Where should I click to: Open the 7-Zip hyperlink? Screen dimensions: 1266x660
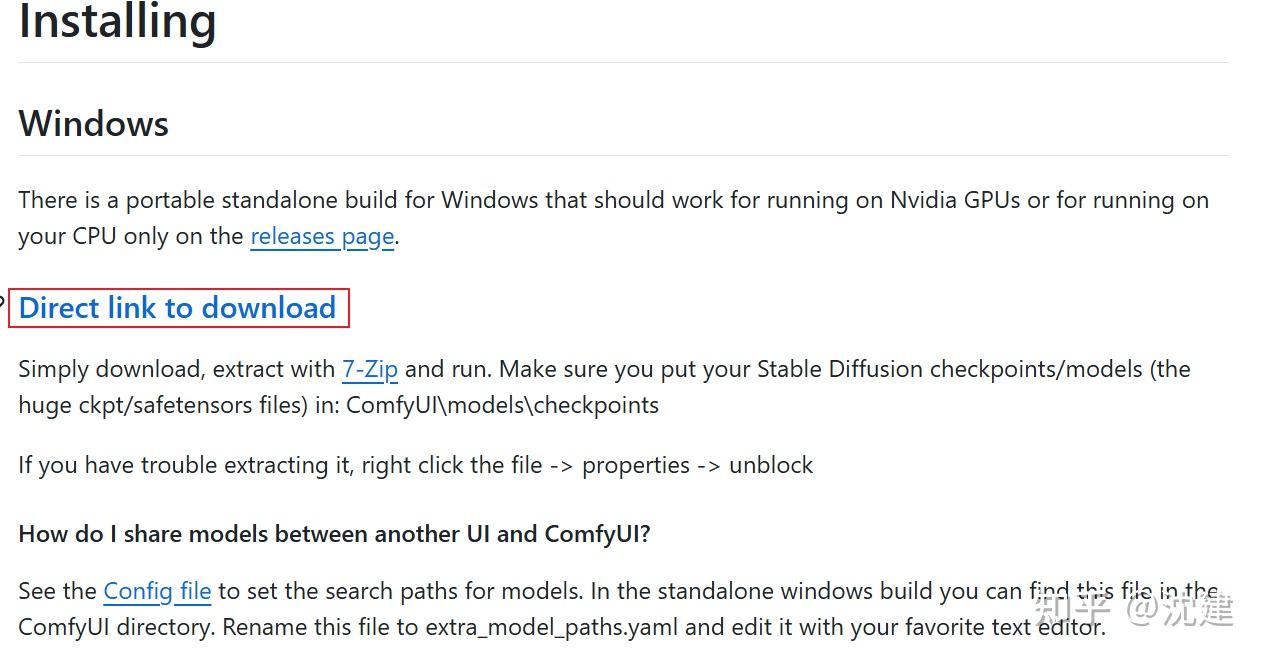[370, 370]
